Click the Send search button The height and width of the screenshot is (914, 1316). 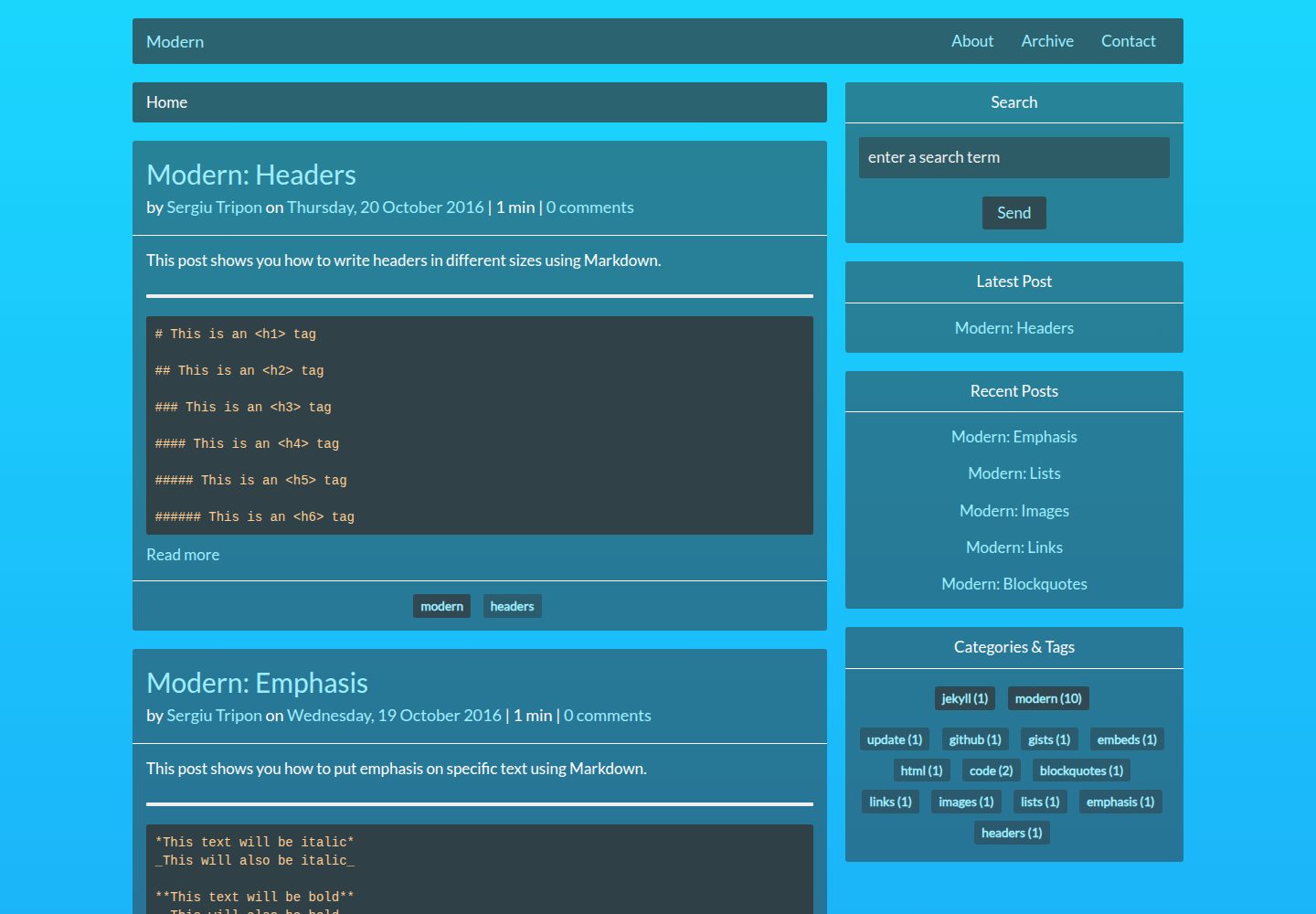(1014, 213)
